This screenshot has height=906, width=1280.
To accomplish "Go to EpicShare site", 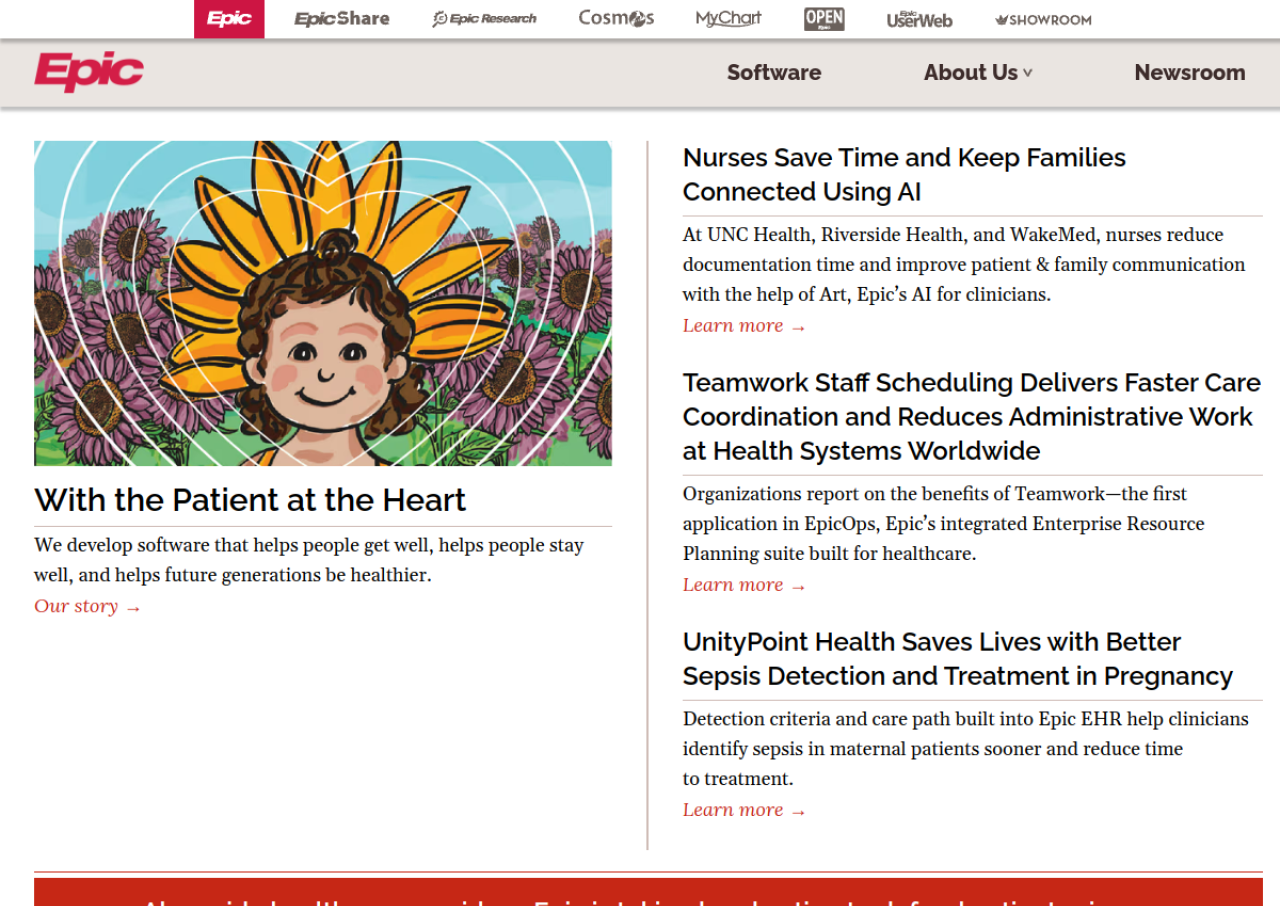I will tap(342, 19).
